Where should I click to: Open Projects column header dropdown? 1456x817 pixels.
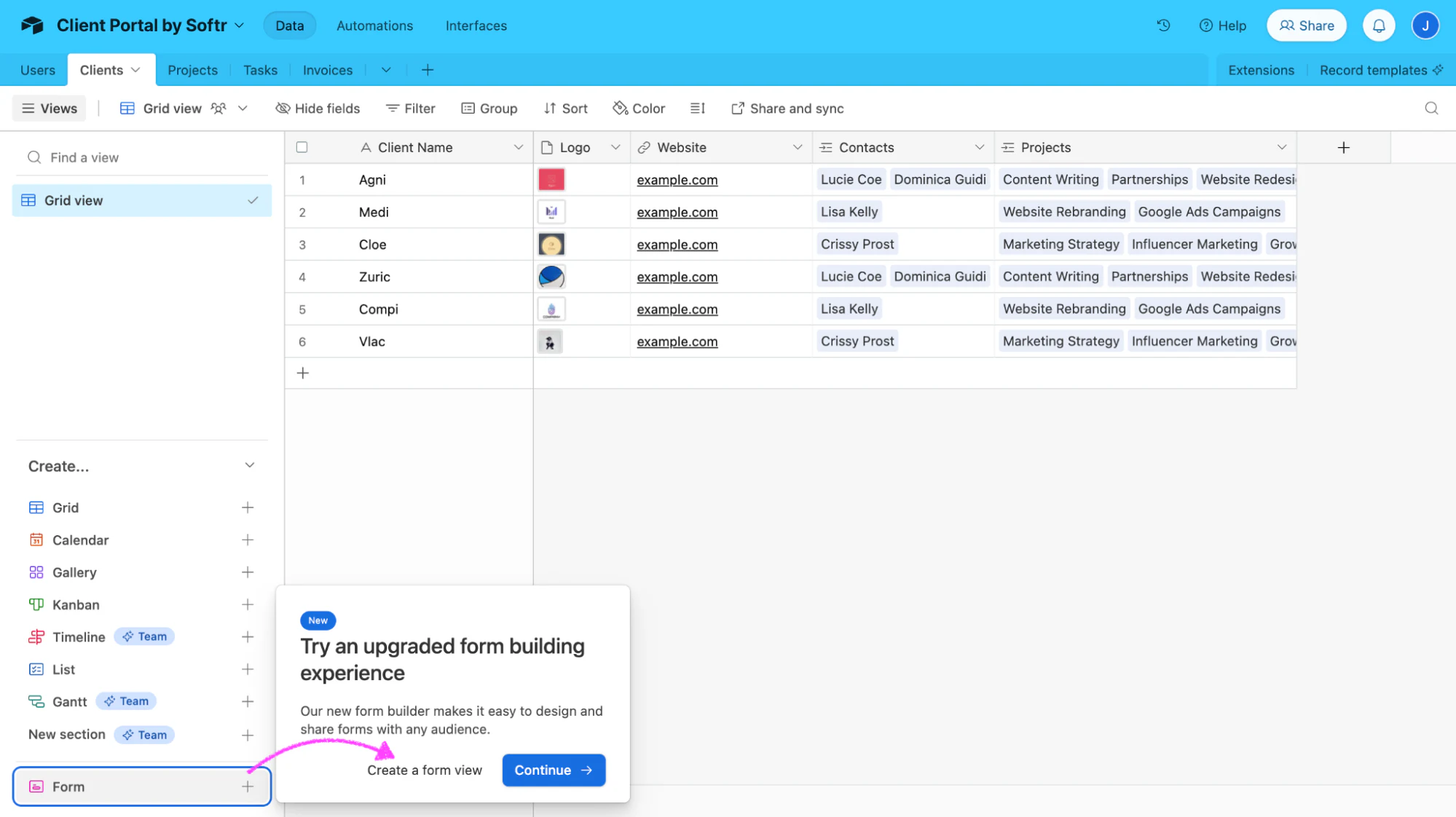point(1282,147)
